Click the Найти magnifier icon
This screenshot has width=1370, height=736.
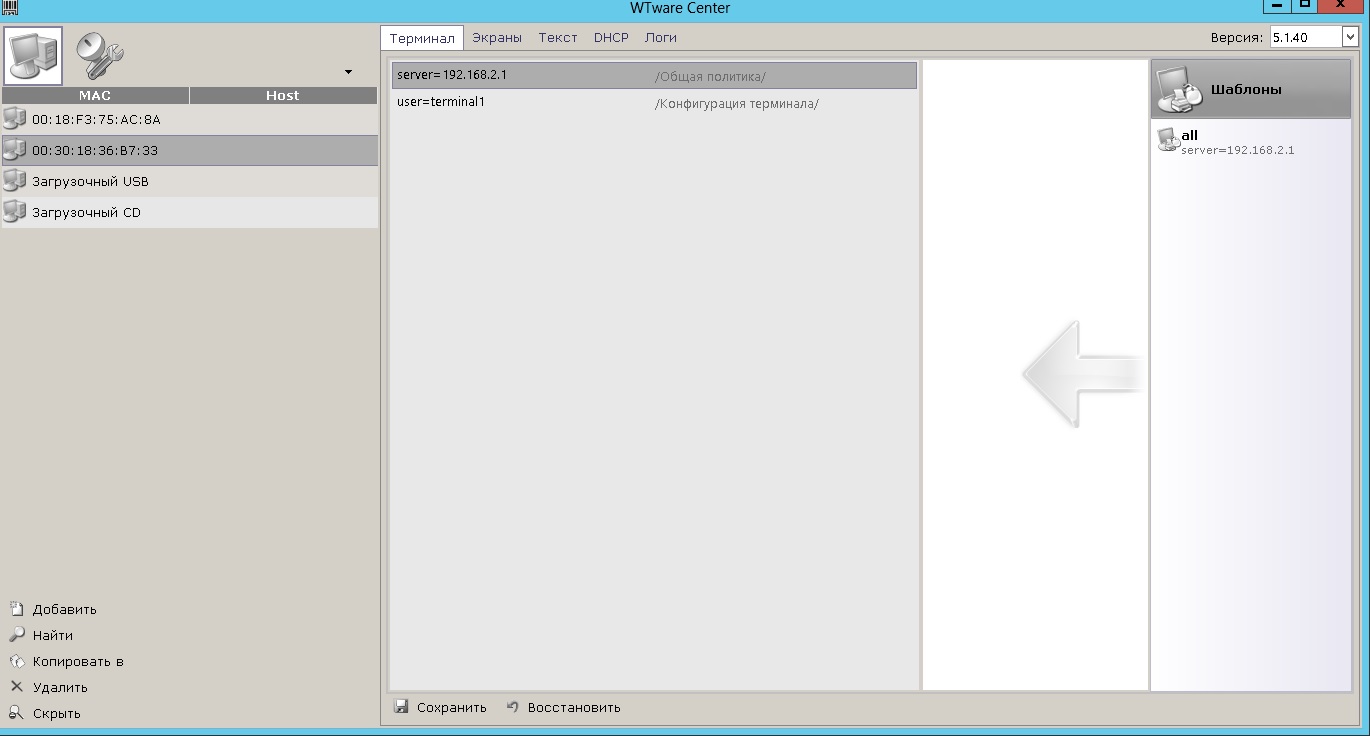[x=16, y=635]
